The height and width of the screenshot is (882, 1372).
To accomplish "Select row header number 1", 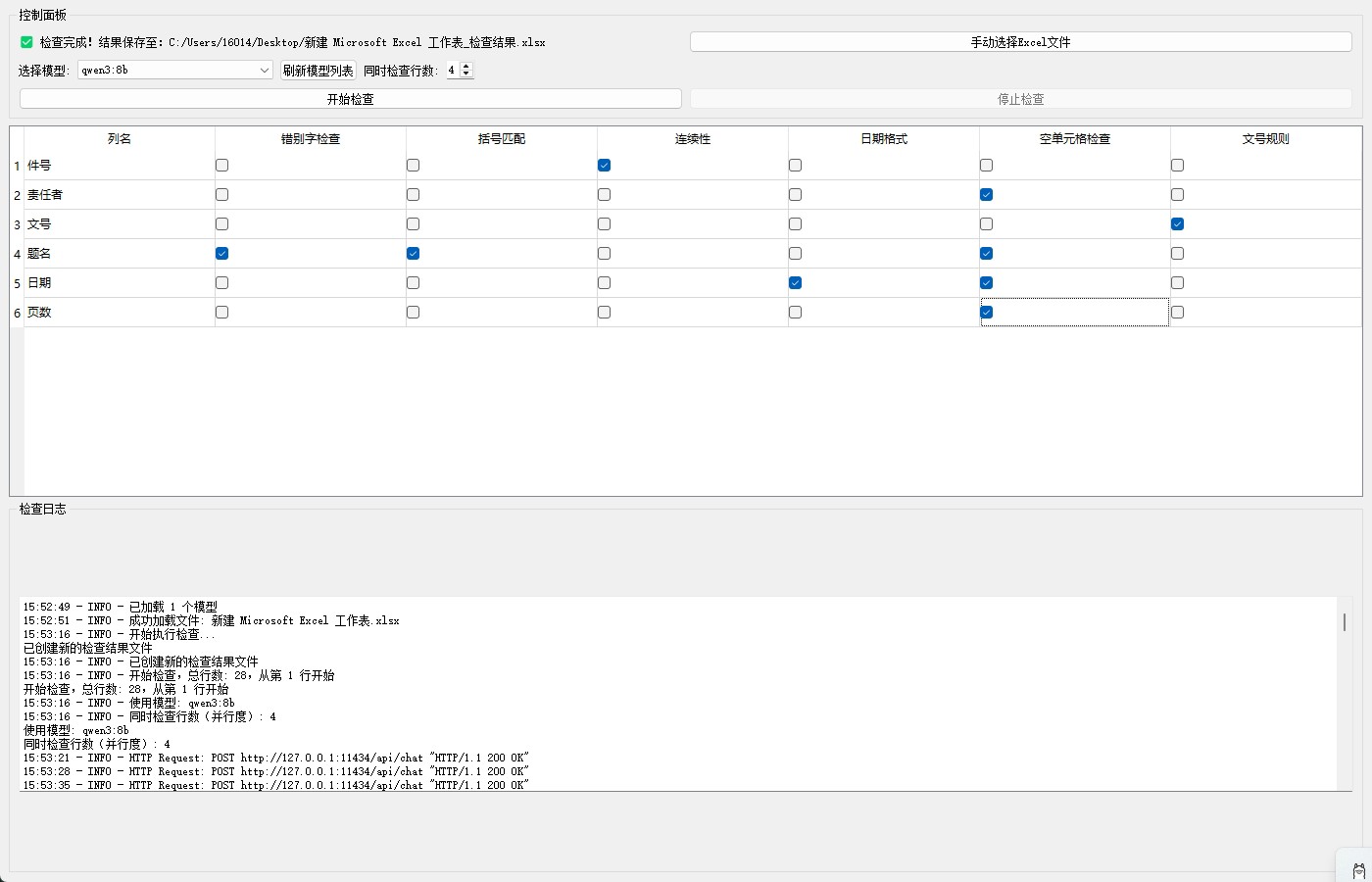I will (x=17, y=166).
